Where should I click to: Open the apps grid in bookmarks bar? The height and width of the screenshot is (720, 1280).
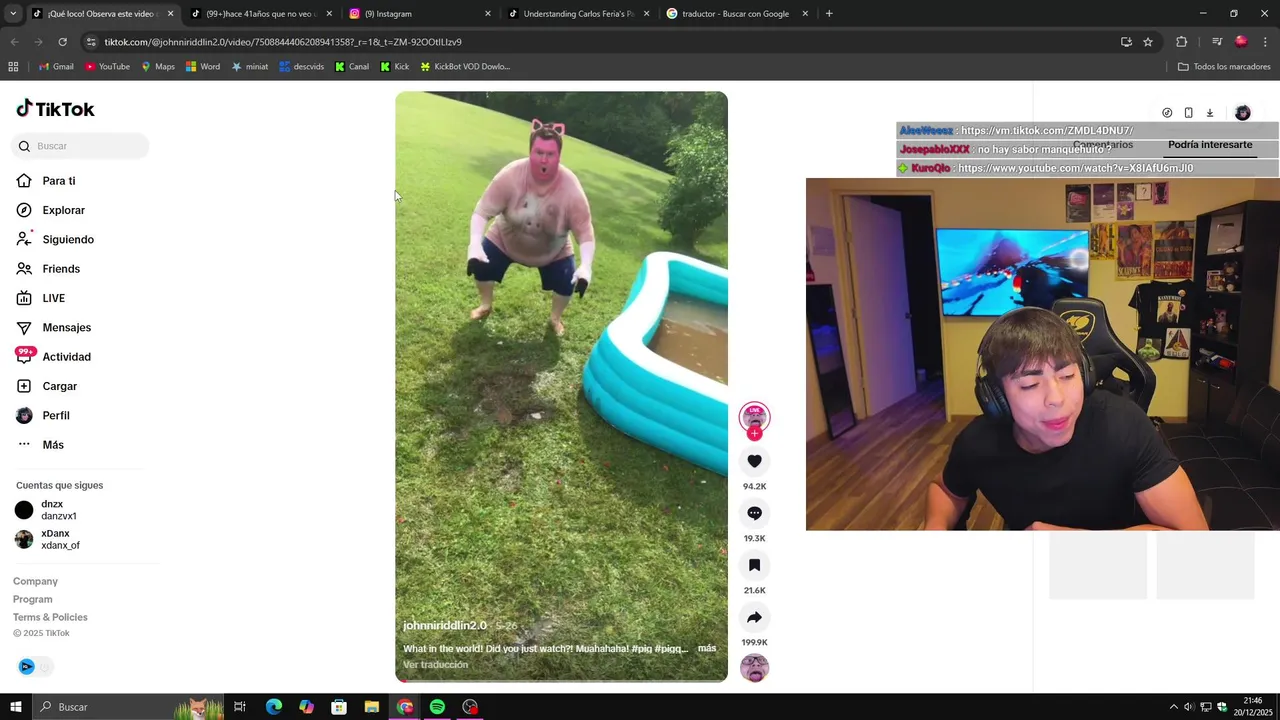coord(13,67)
